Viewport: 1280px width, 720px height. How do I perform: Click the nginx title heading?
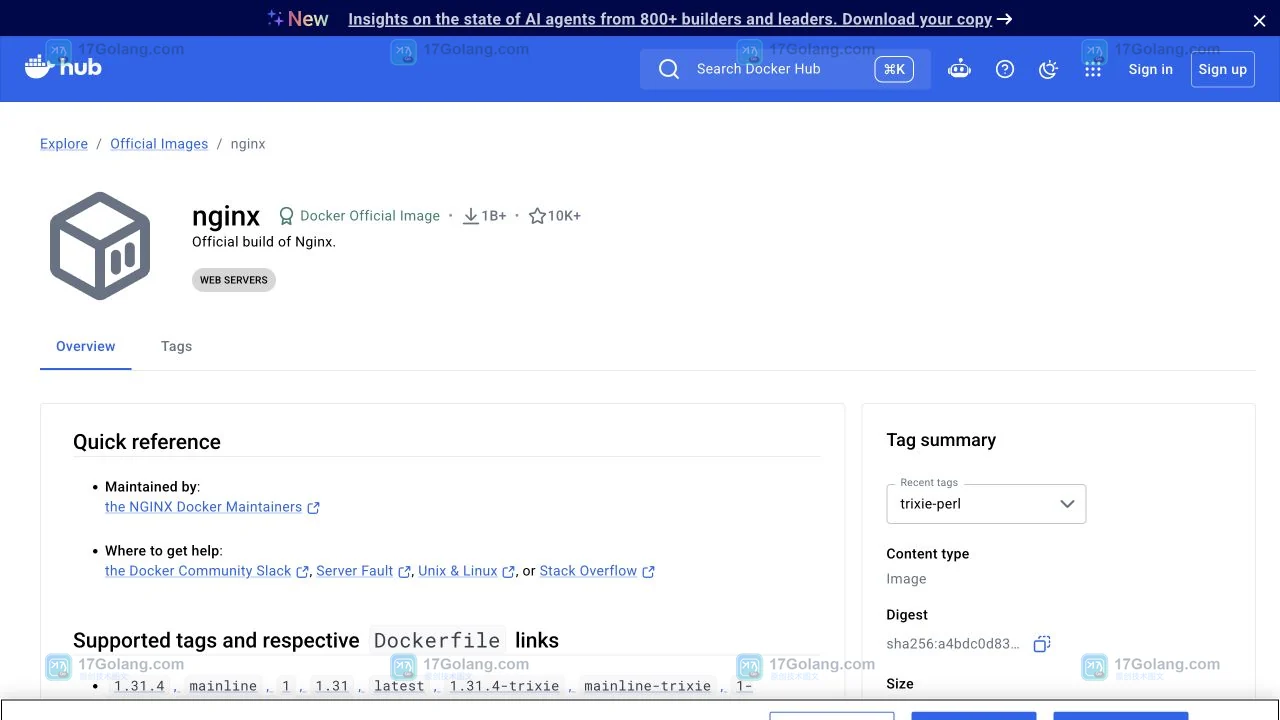click(226, 216)
